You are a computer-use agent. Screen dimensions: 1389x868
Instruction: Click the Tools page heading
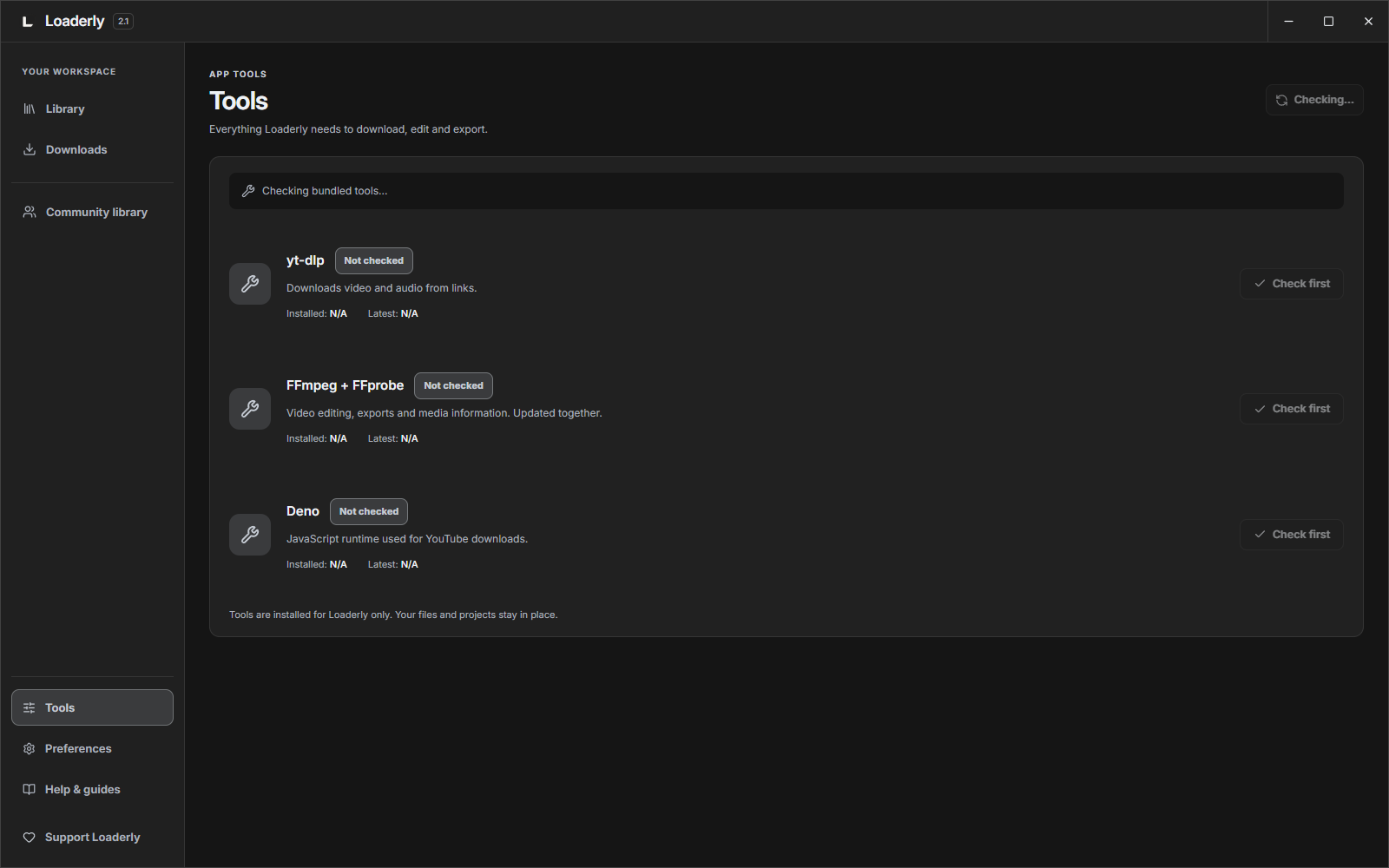(239, 101)
